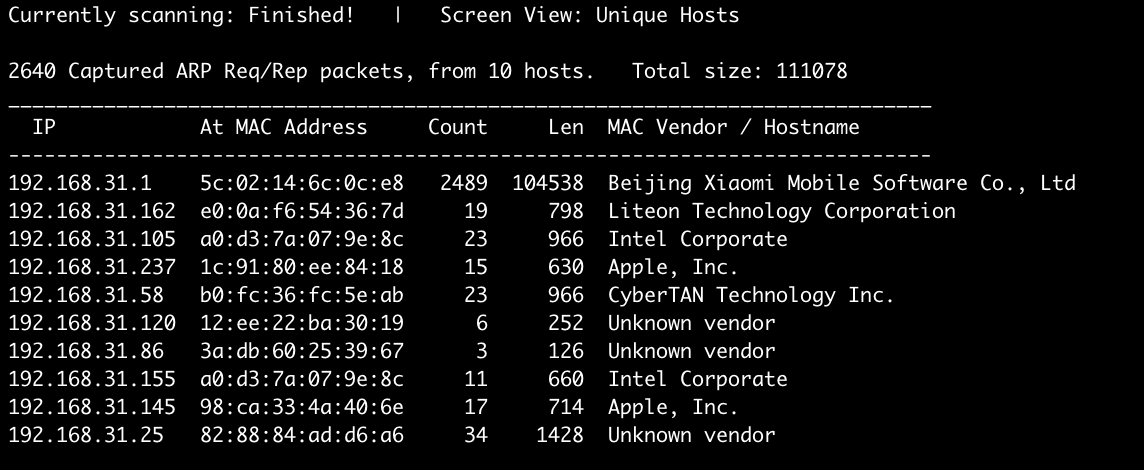This screenshot has width=1144, height=470.
Task: Click the IP address 192.168.31.1
Action: [80, 183]
